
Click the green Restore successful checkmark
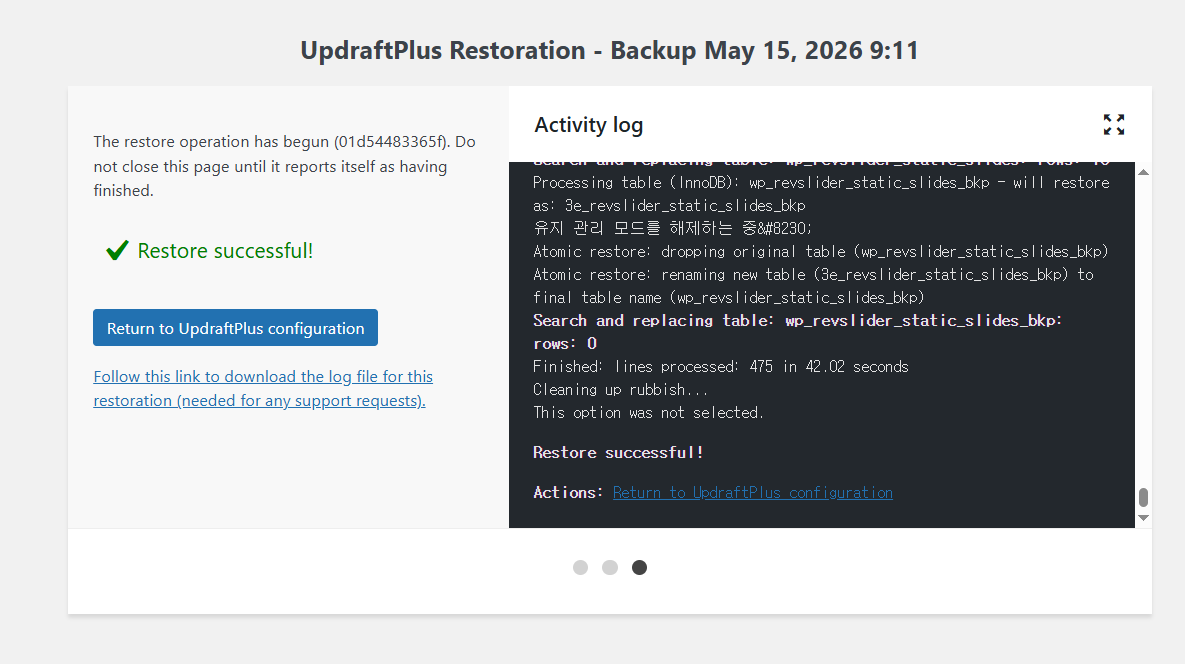click(117, 250)
